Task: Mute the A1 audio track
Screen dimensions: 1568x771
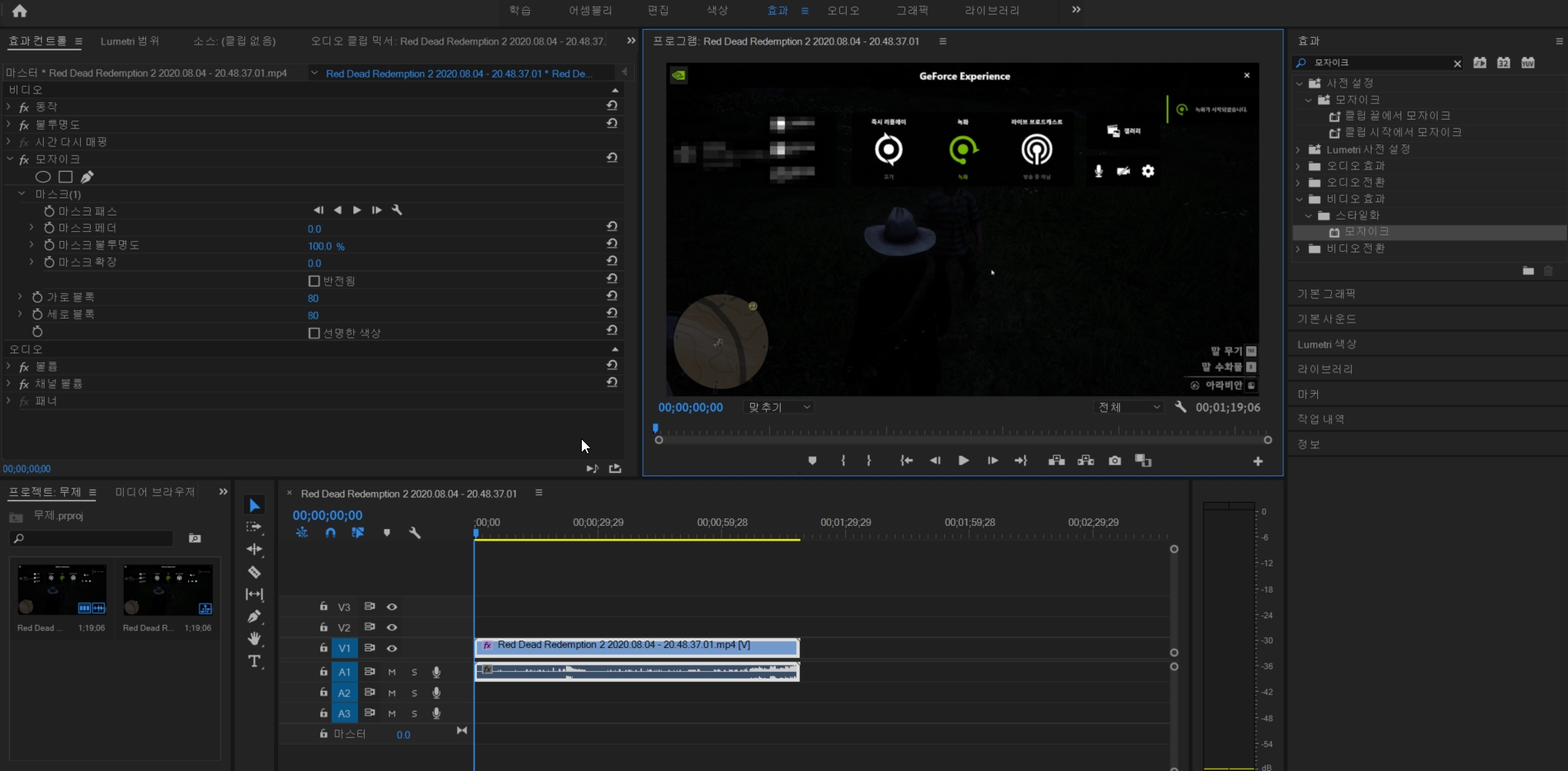Action: click(392, 672)
